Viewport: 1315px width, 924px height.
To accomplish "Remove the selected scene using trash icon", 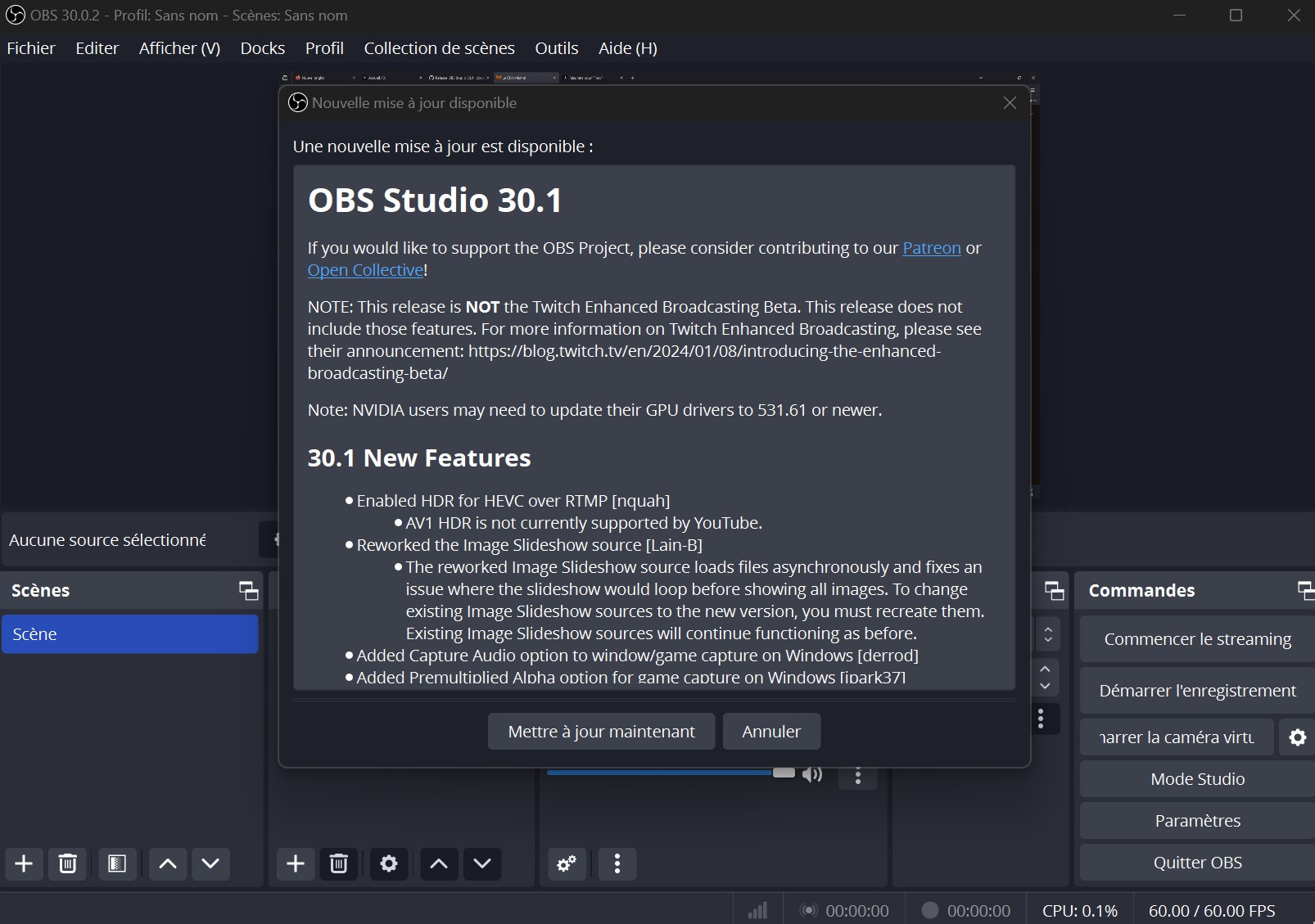I will tap(68, 863).
